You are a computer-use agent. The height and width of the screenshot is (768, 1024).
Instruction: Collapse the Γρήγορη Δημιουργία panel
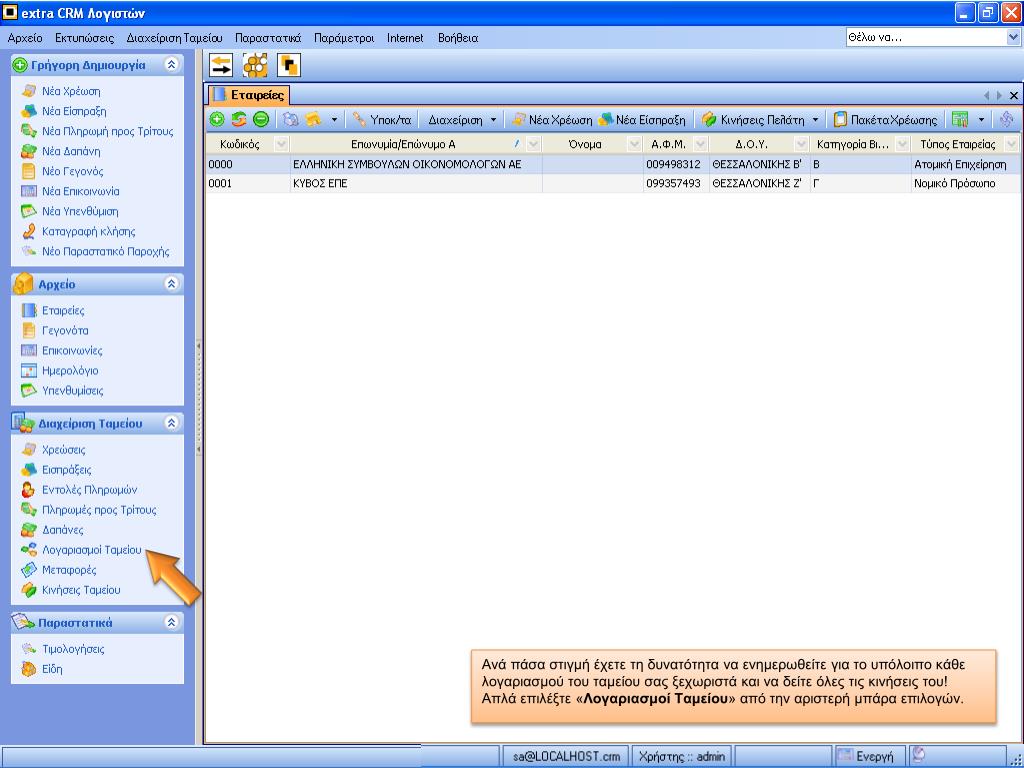(x=171, y=65)
